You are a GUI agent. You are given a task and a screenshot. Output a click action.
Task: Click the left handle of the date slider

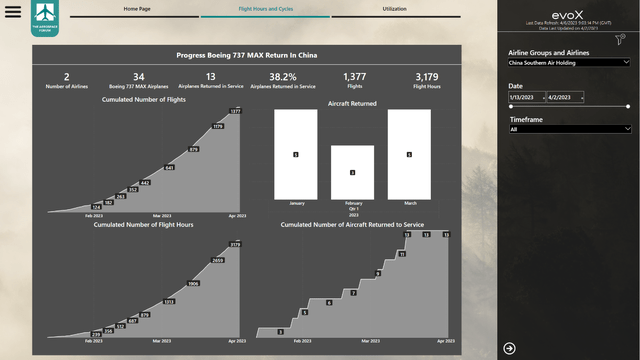[511, 107]
